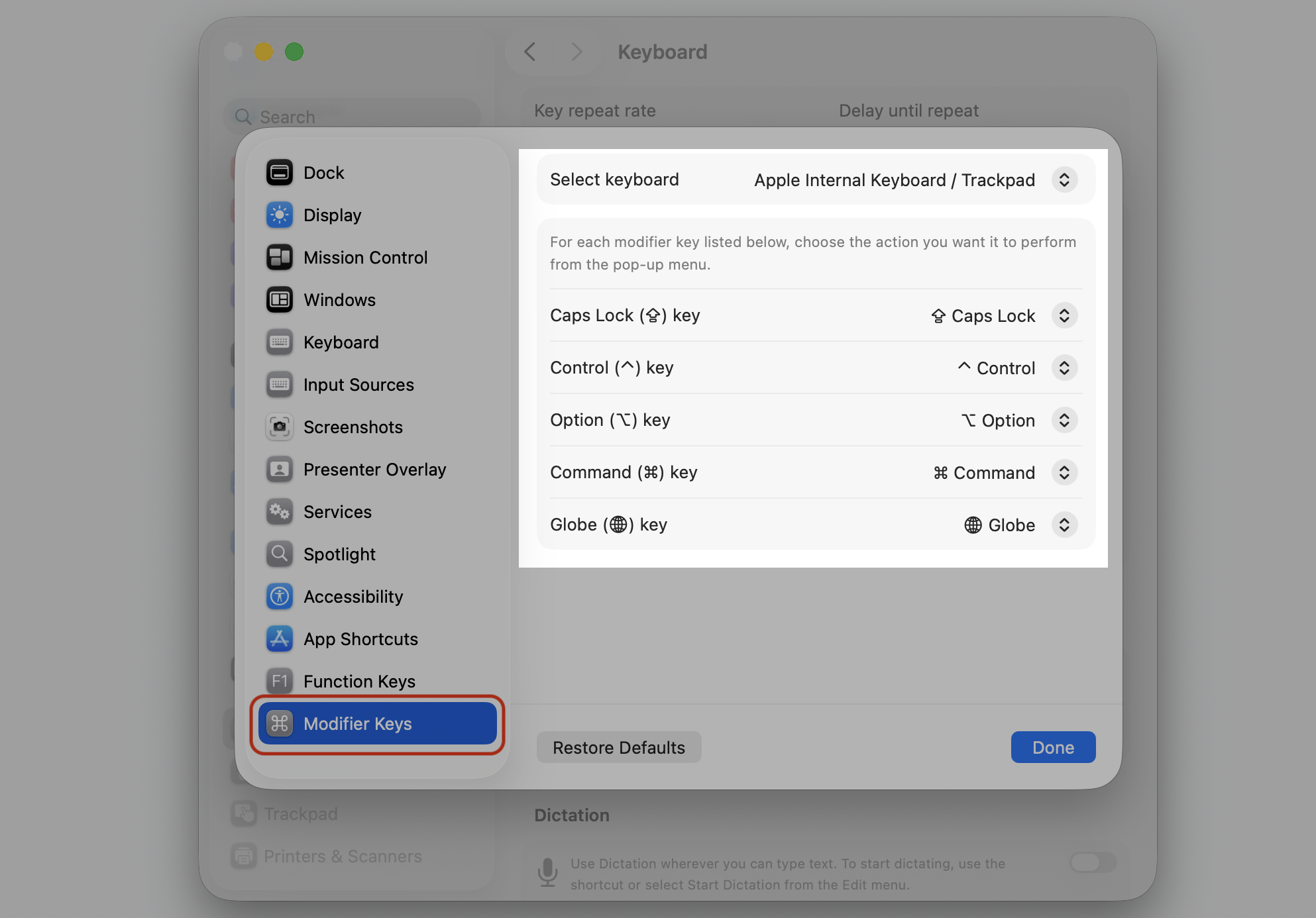Select Windows in the list
The image size is (1316, 918).
coord(377,300)
